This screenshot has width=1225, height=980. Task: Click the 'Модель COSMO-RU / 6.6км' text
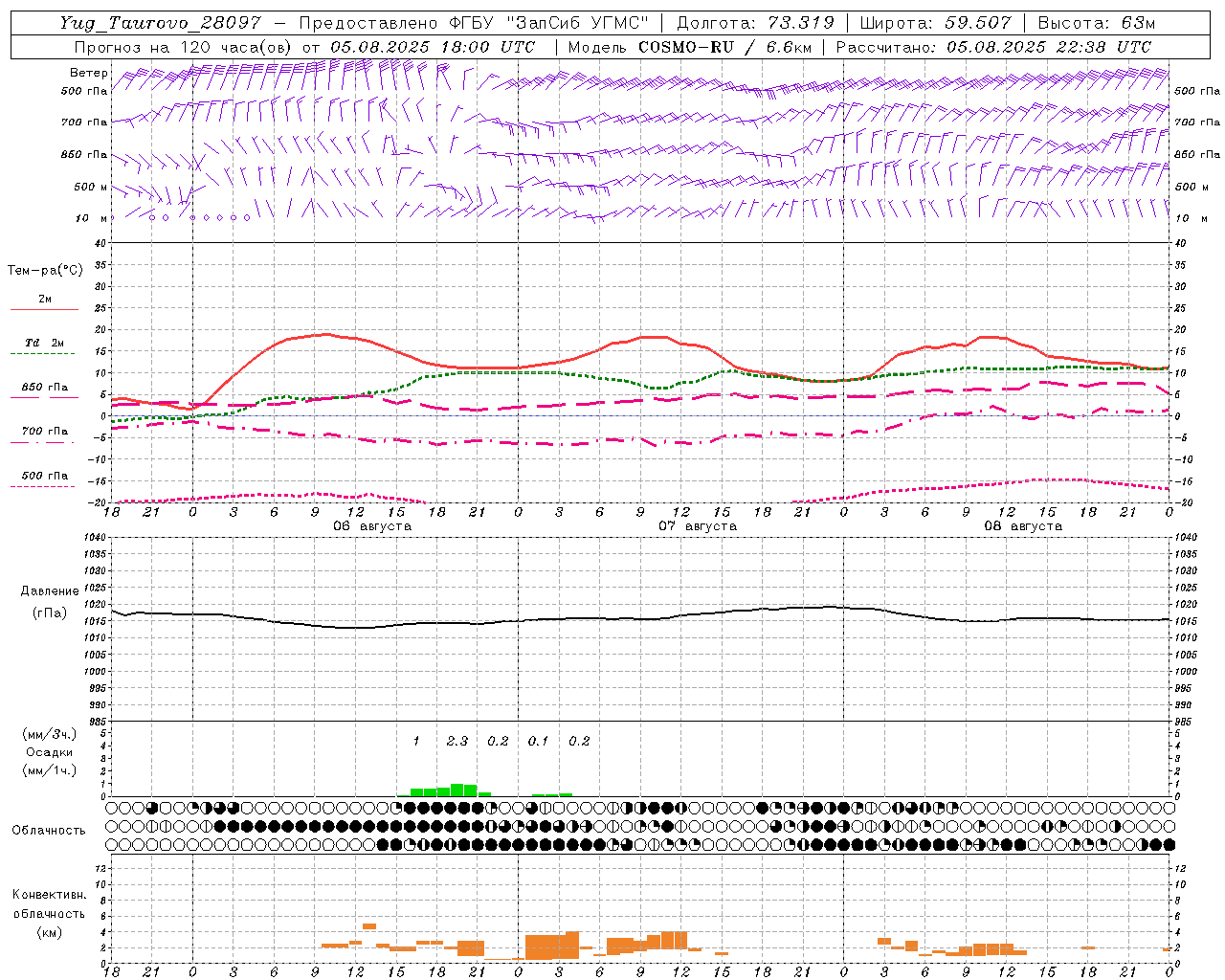pos(689,47)
